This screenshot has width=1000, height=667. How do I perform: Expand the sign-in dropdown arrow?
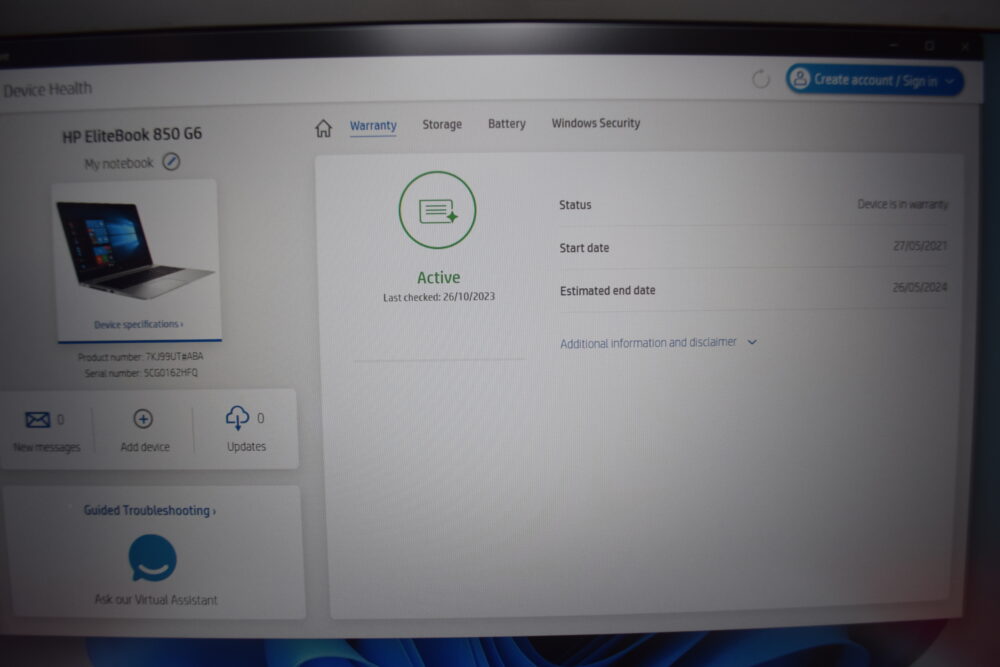click(950, 82)
